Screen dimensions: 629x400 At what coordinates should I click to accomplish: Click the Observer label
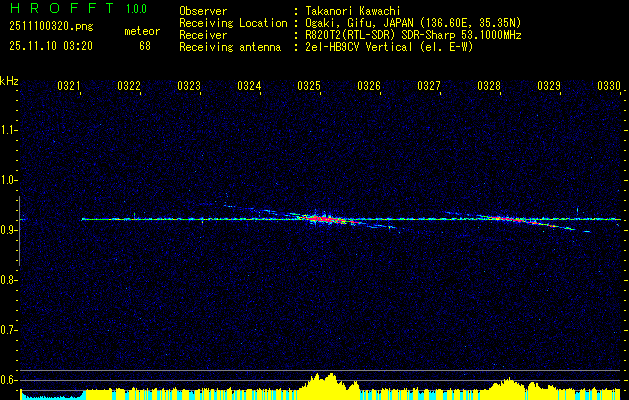pos(203,12)
